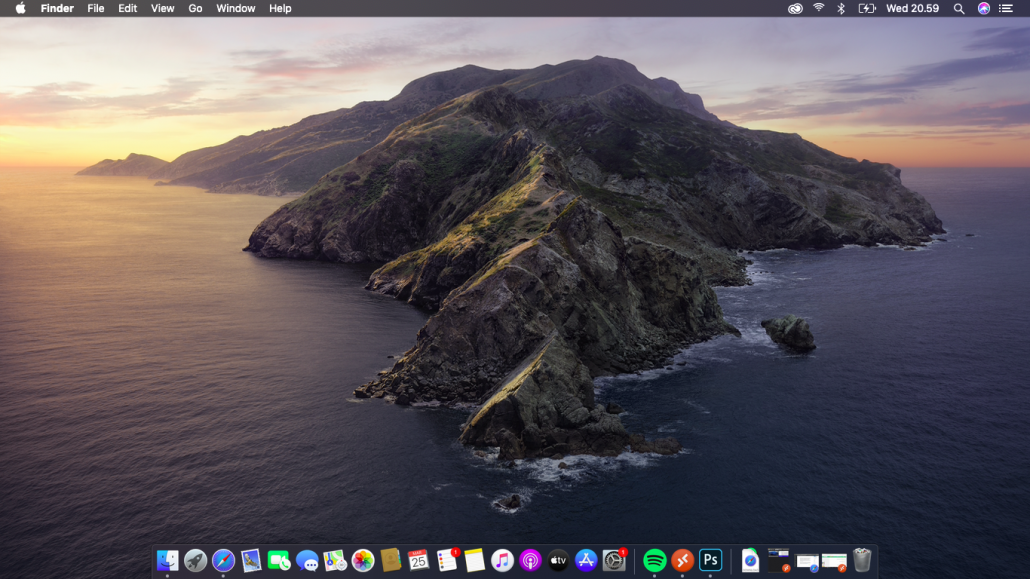Open Adobe Photoshop from the dock
Viewport: 1030px width, 579px height.
click(711, 560)
